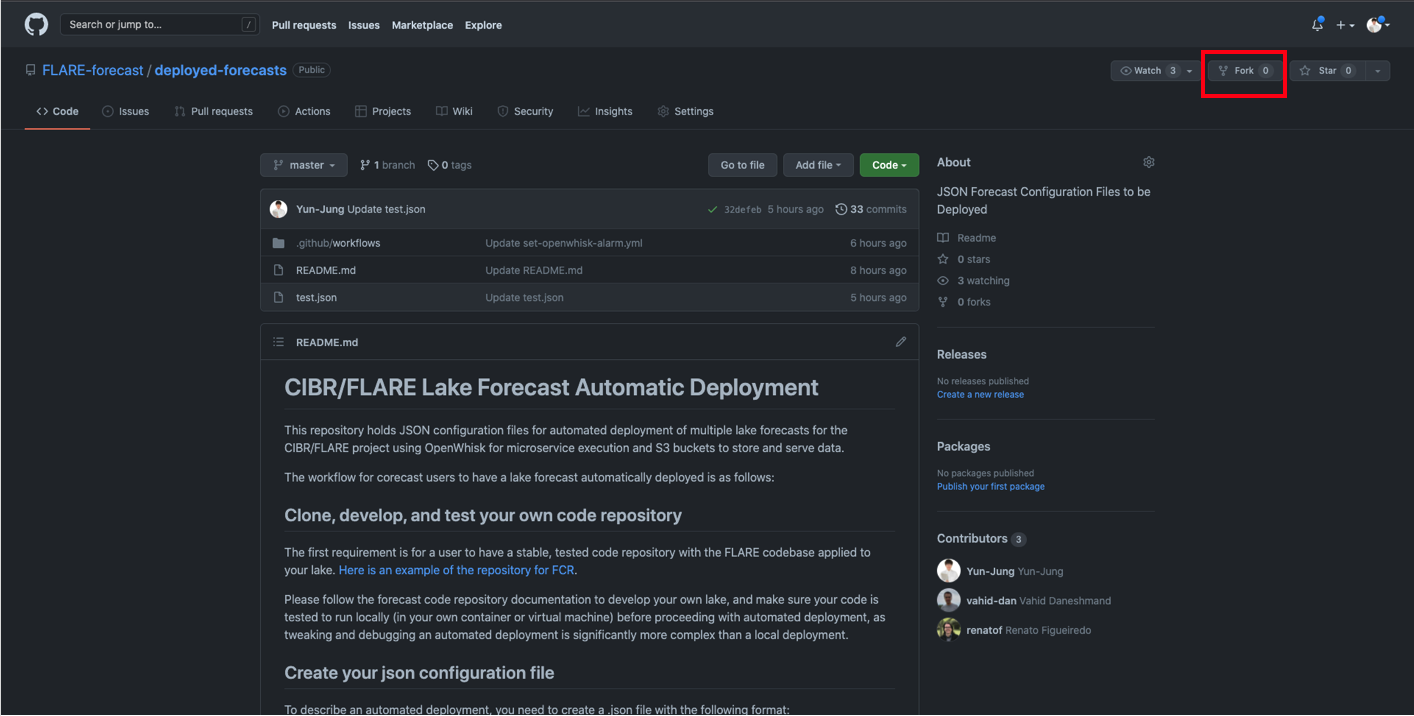Open the Add file dropdown

coord(818,165)
